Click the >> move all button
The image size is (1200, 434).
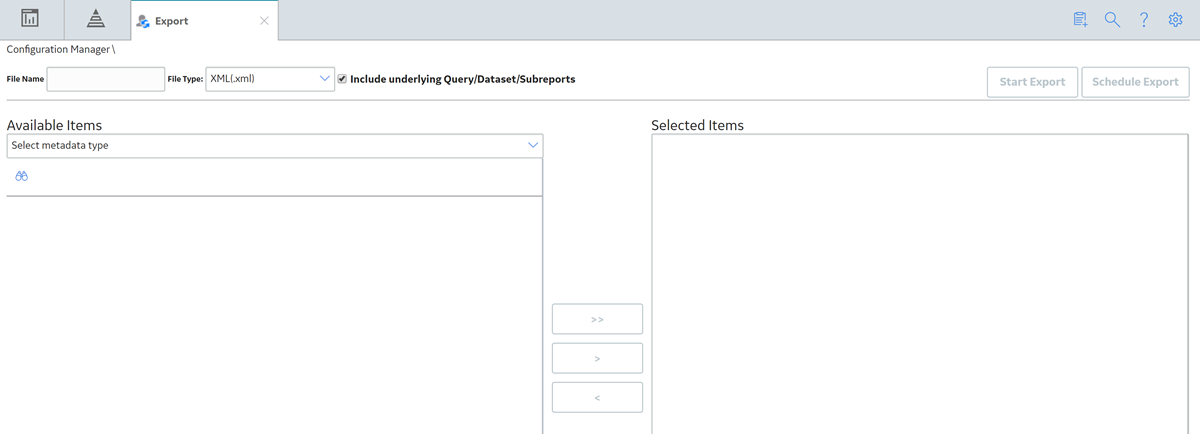coord(597,319)
